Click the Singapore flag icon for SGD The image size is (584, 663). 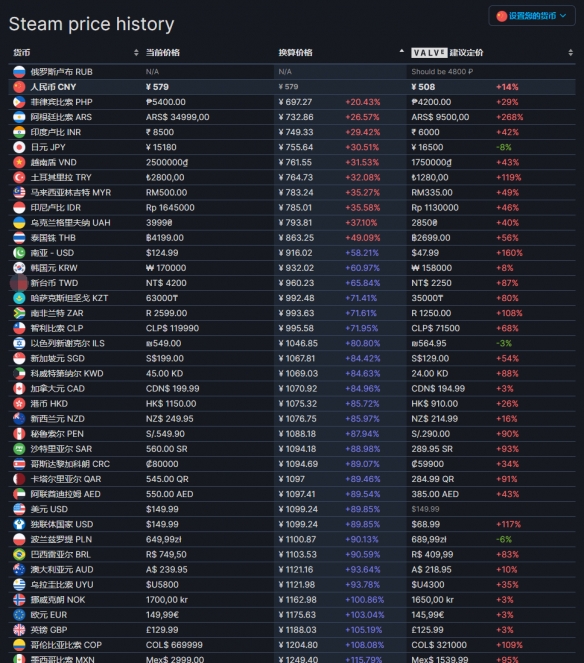tap(19, 358)
